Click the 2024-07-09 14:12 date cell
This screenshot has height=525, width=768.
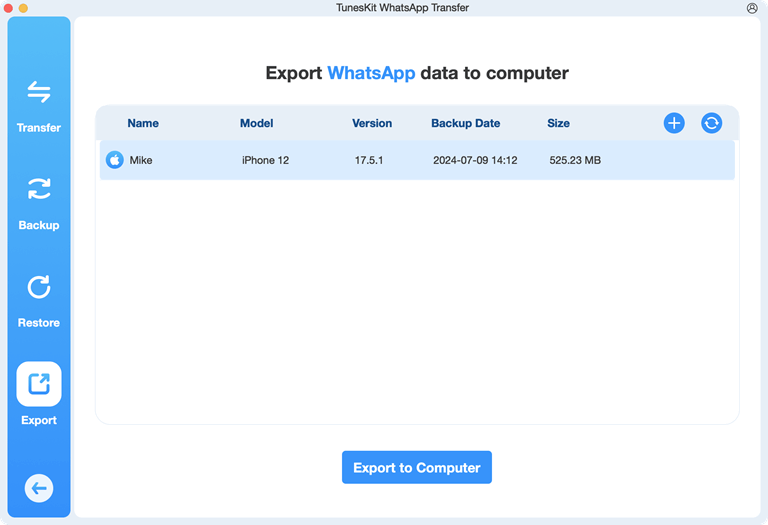pyautogui.click(x=475, y=160)
